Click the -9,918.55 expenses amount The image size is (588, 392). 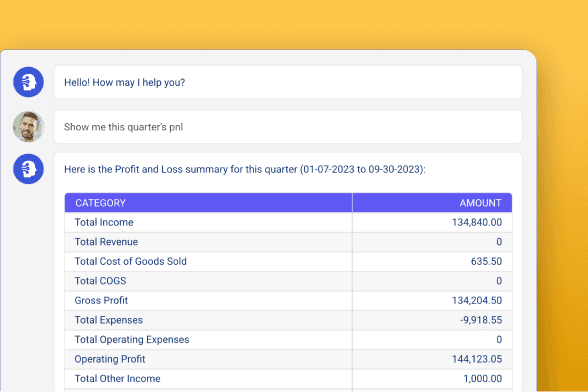[481, 320]
